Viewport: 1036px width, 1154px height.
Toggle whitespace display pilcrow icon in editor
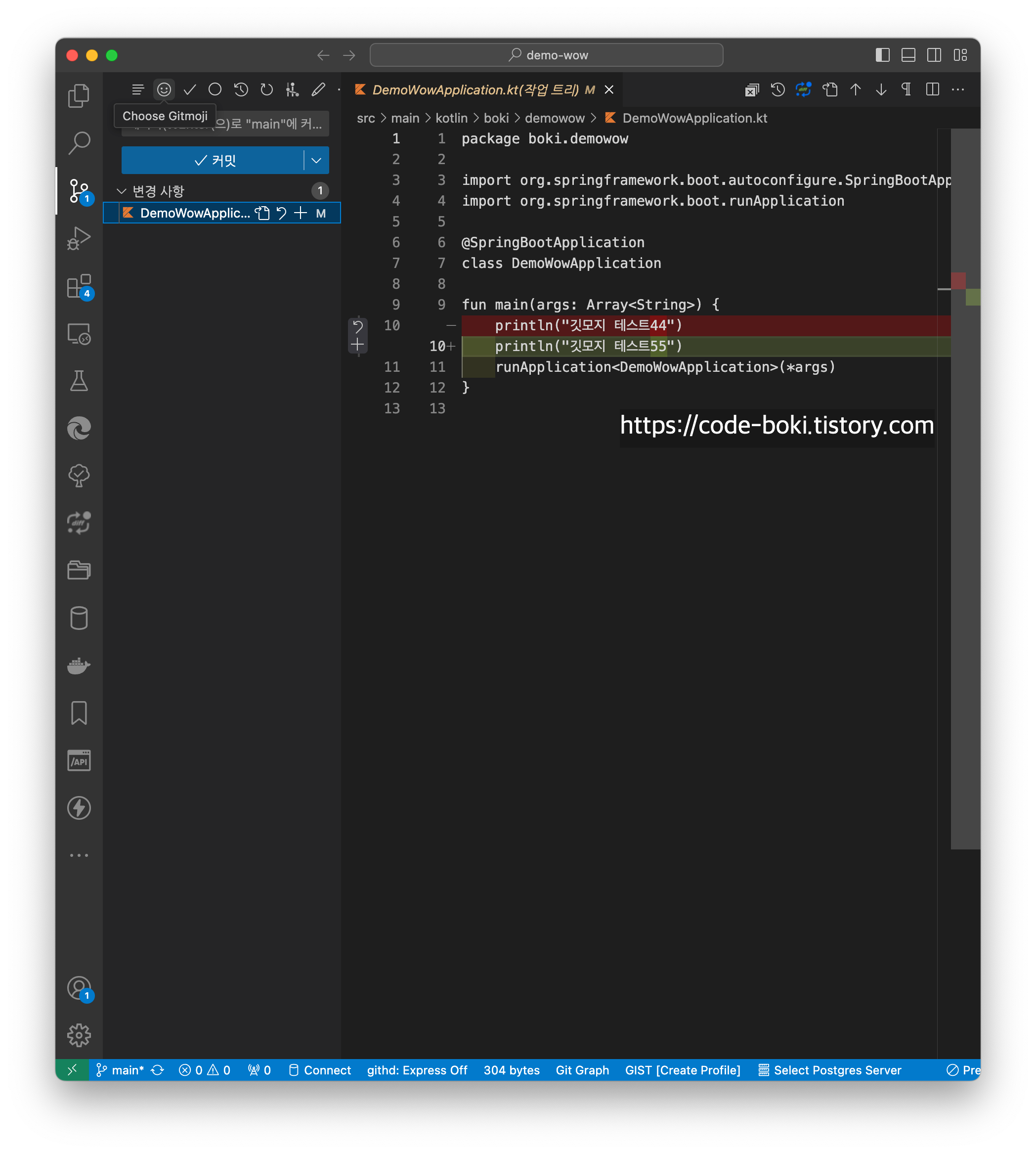point(906,89)
